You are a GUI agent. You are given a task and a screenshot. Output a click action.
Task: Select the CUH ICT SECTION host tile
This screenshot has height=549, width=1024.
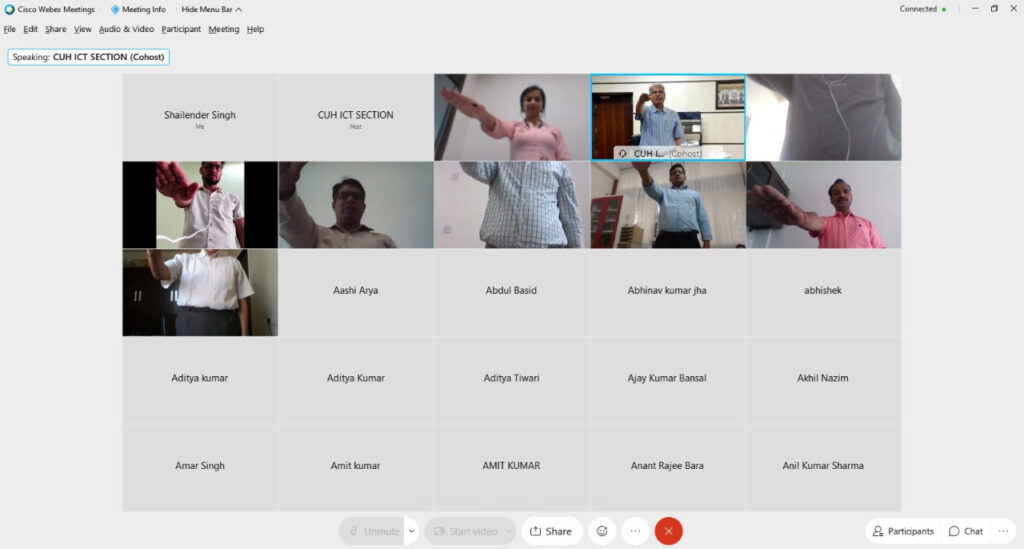(x=356, y=117)
